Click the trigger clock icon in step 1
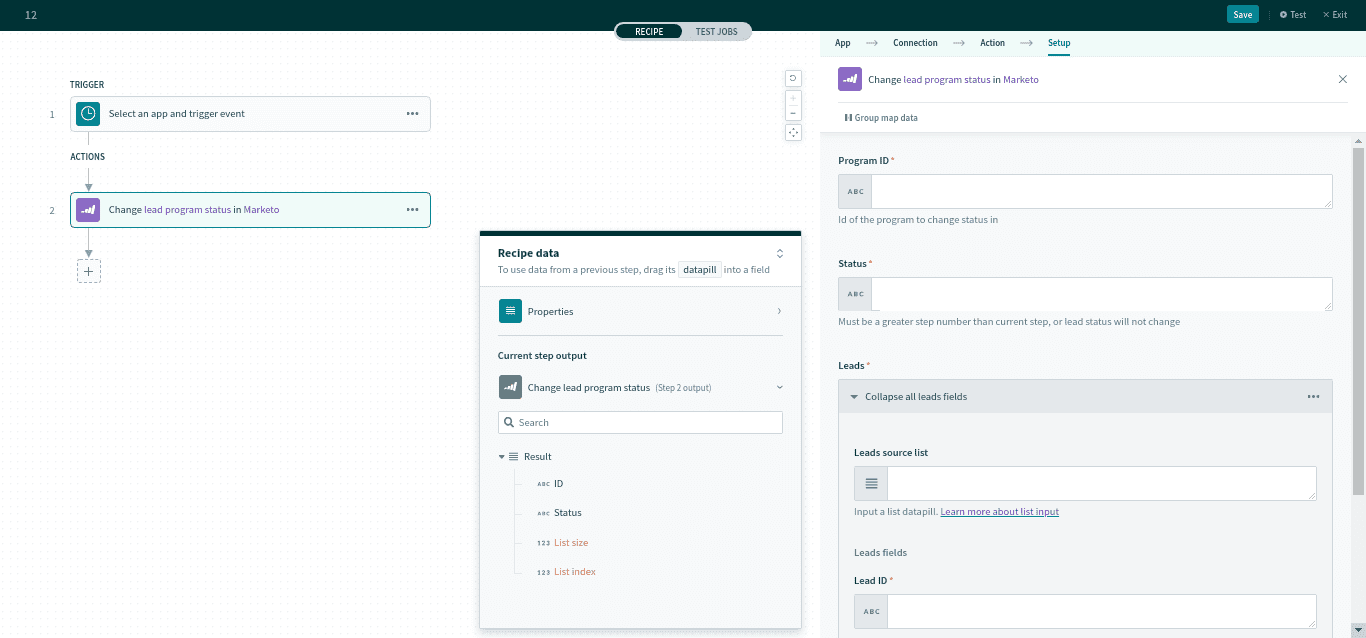The image size is (1366, 638). click(x=88, y=114)
